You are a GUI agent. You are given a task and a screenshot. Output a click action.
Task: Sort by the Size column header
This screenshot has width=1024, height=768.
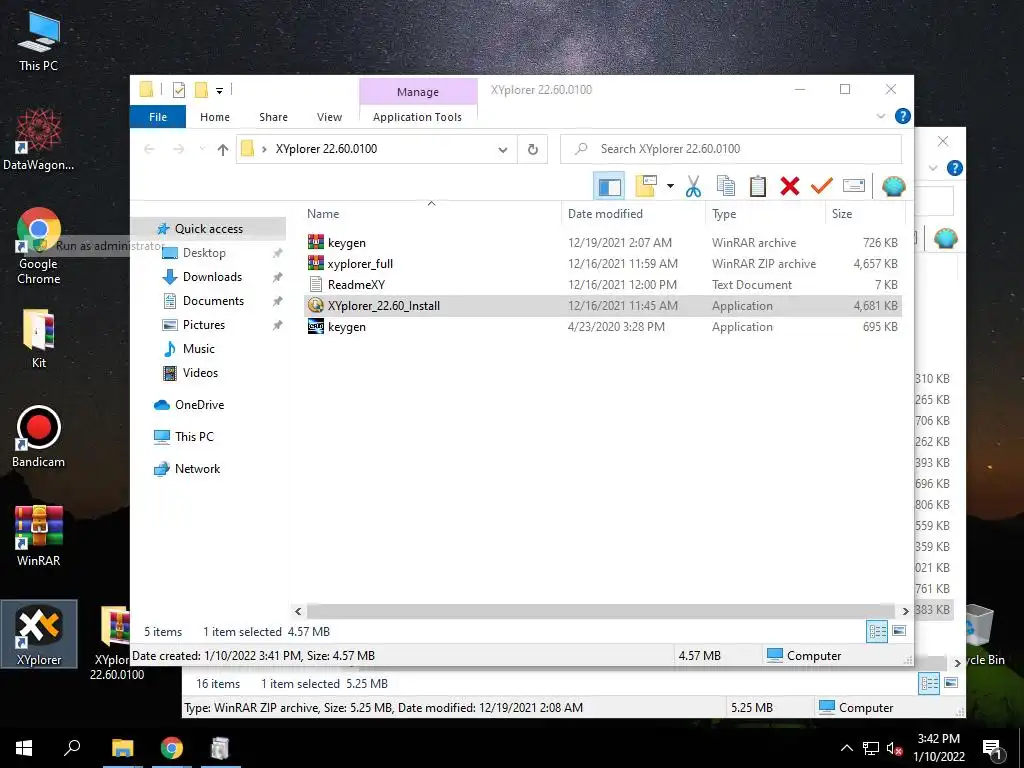pos(865,214)
